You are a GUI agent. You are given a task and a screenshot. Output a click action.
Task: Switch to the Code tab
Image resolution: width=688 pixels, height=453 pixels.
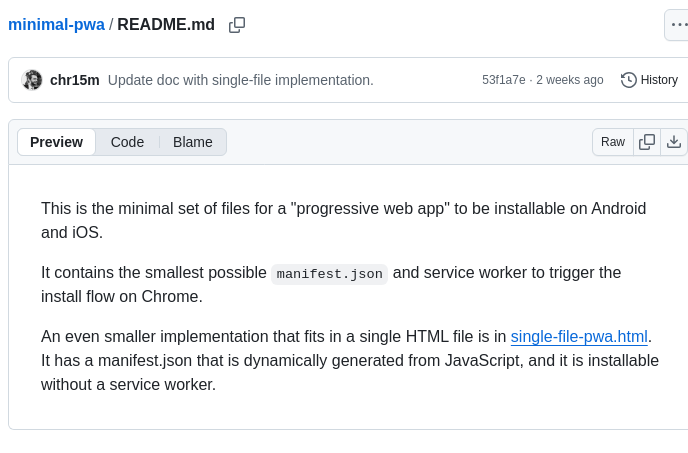coord(127,142)
